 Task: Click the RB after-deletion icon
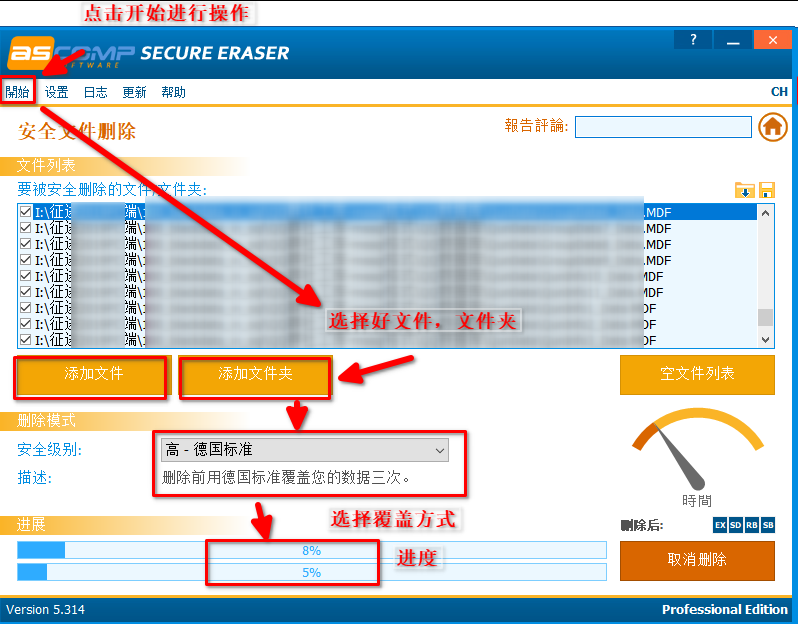752,525
